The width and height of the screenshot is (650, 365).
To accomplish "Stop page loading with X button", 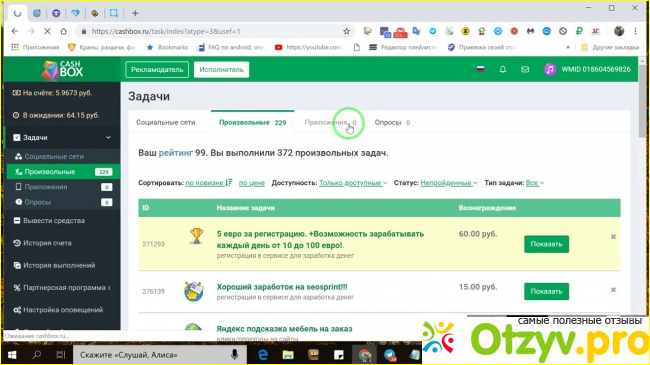I will 47,31.
